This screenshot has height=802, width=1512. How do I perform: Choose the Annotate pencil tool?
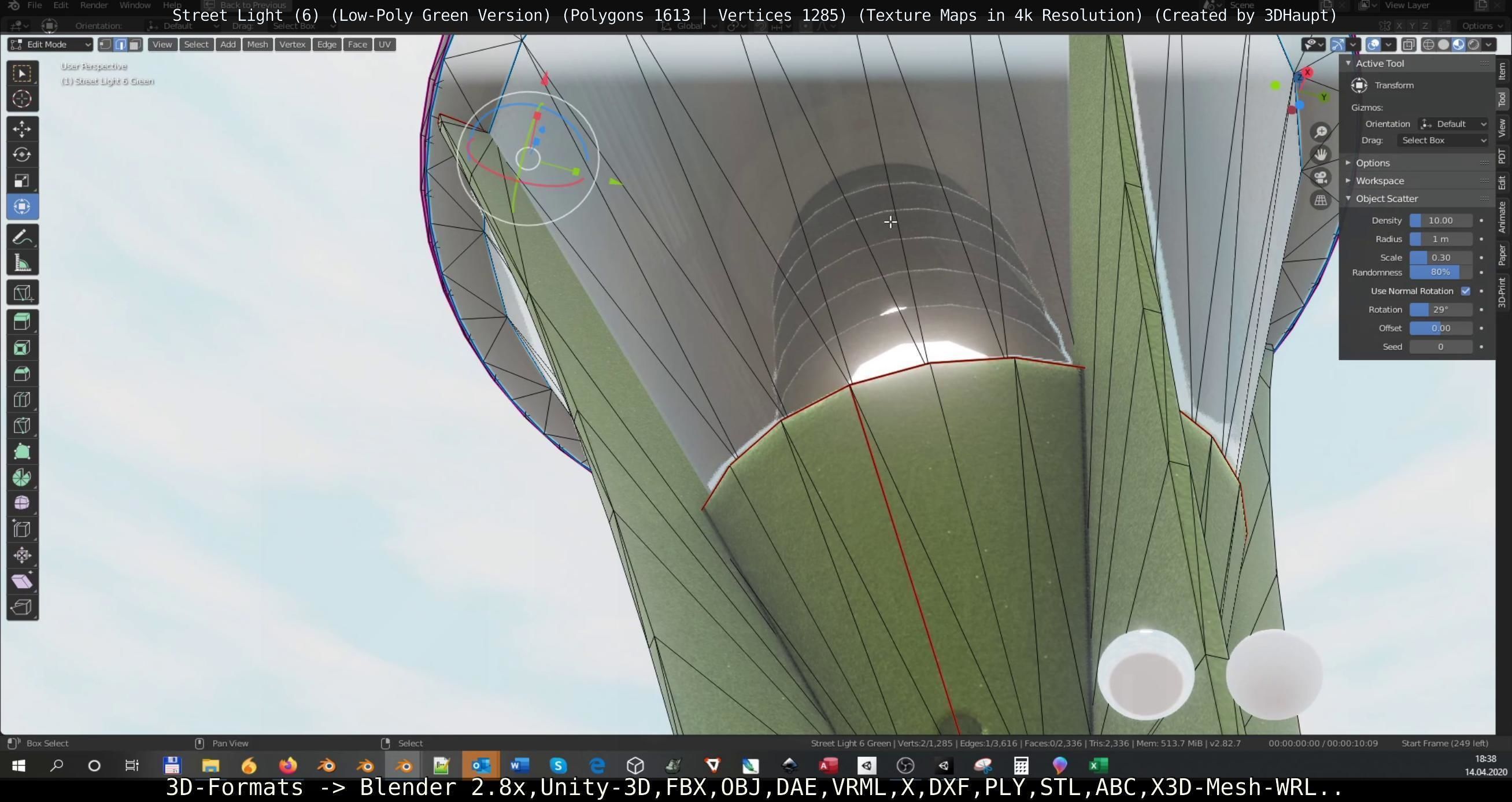23,237
